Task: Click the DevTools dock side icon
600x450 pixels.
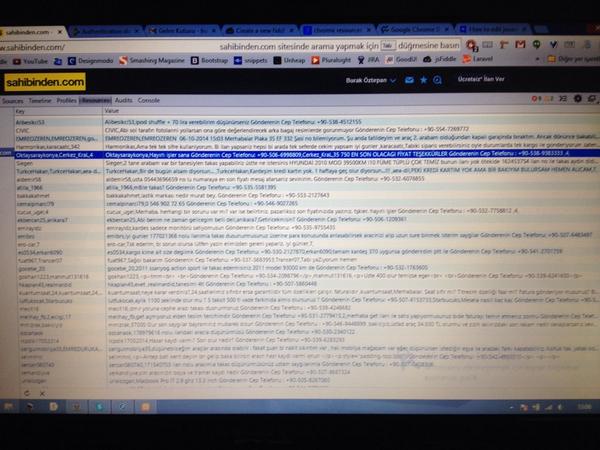Action: click(x=592, y=99)
